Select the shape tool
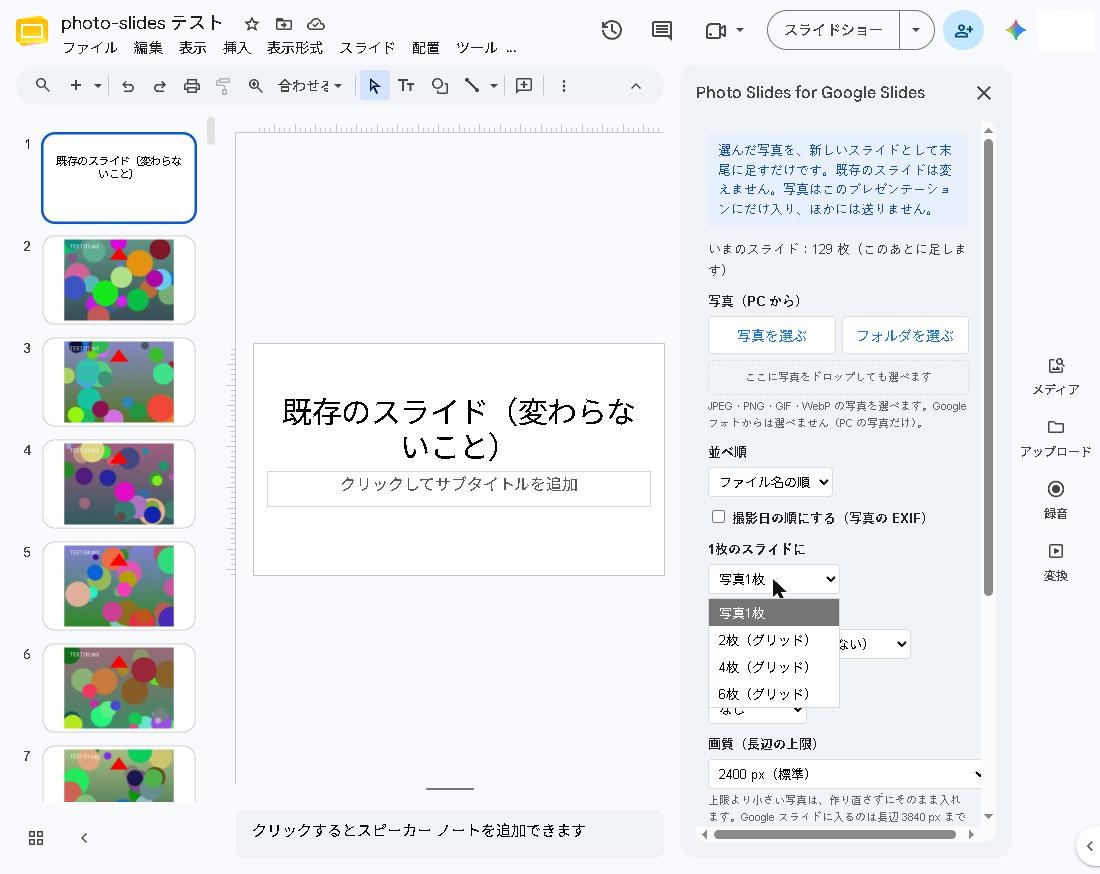Viewport: 1100px width, 874px height. [x=440, y=86]
